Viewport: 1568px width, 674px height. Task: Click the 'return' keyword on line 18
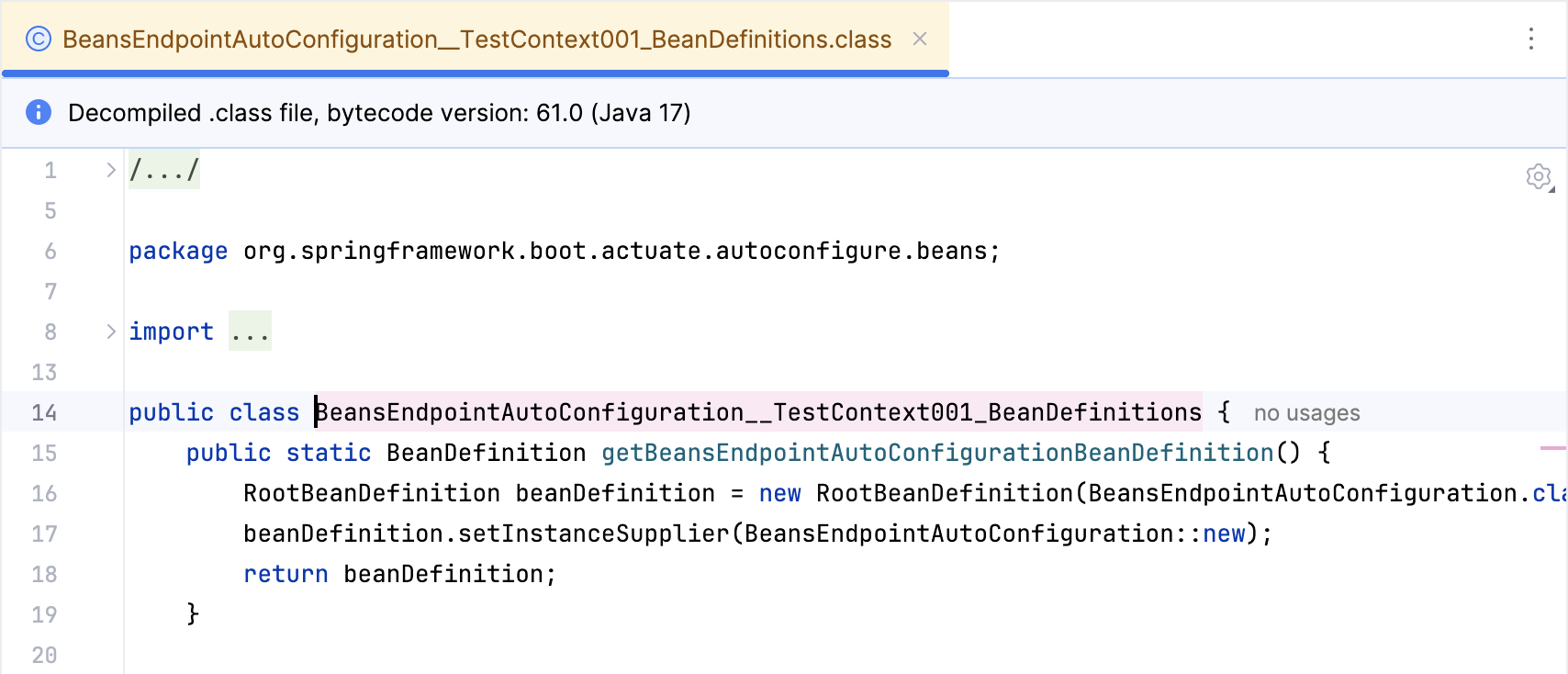coord(286,574)
